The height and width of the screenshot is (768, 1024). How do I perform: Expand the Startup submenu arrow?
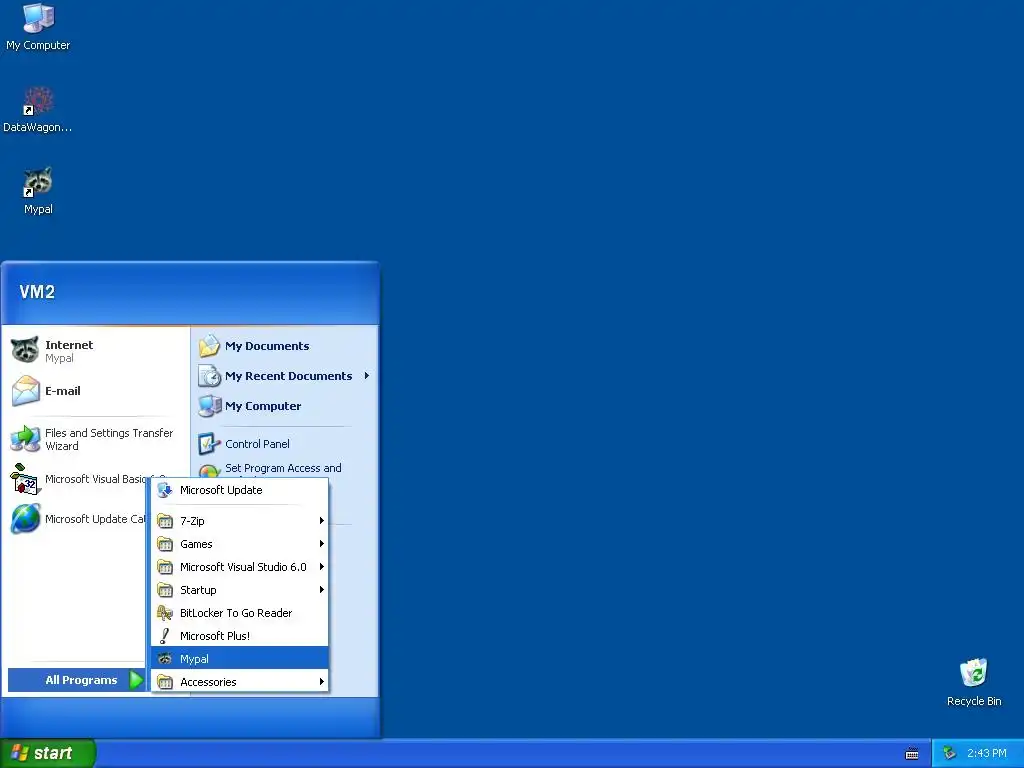(x=321, y=590)
